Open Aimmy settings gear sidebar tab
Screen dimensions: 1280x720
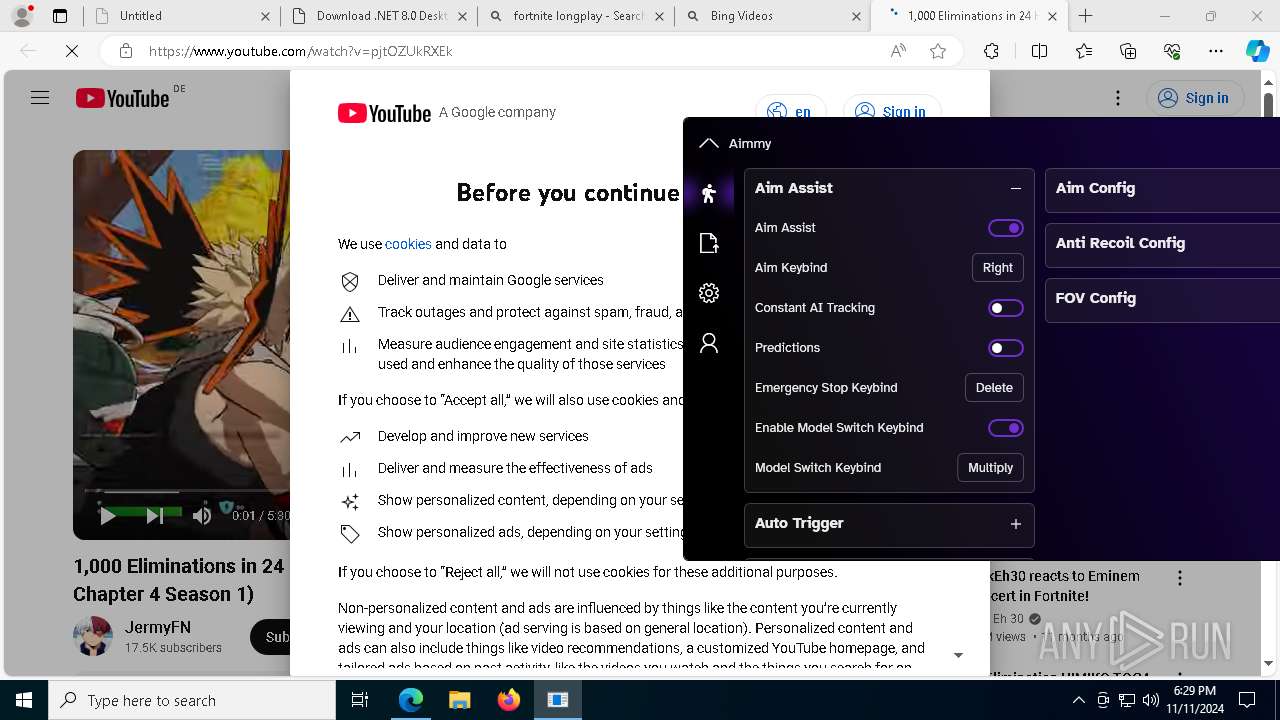click(709, 293)
